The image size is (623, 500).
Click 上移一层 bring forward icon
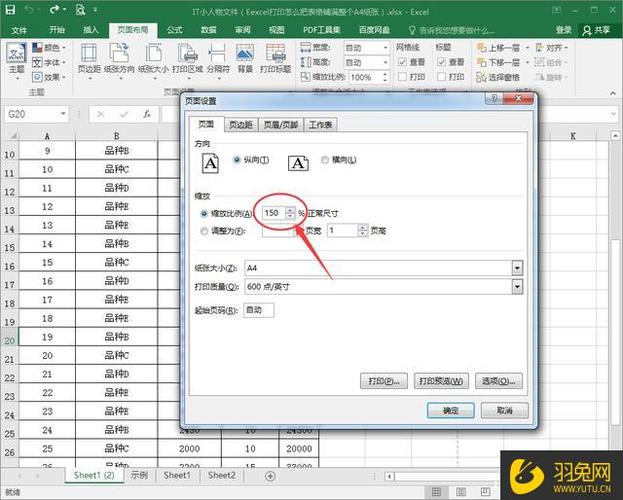(x=482, y=48)
